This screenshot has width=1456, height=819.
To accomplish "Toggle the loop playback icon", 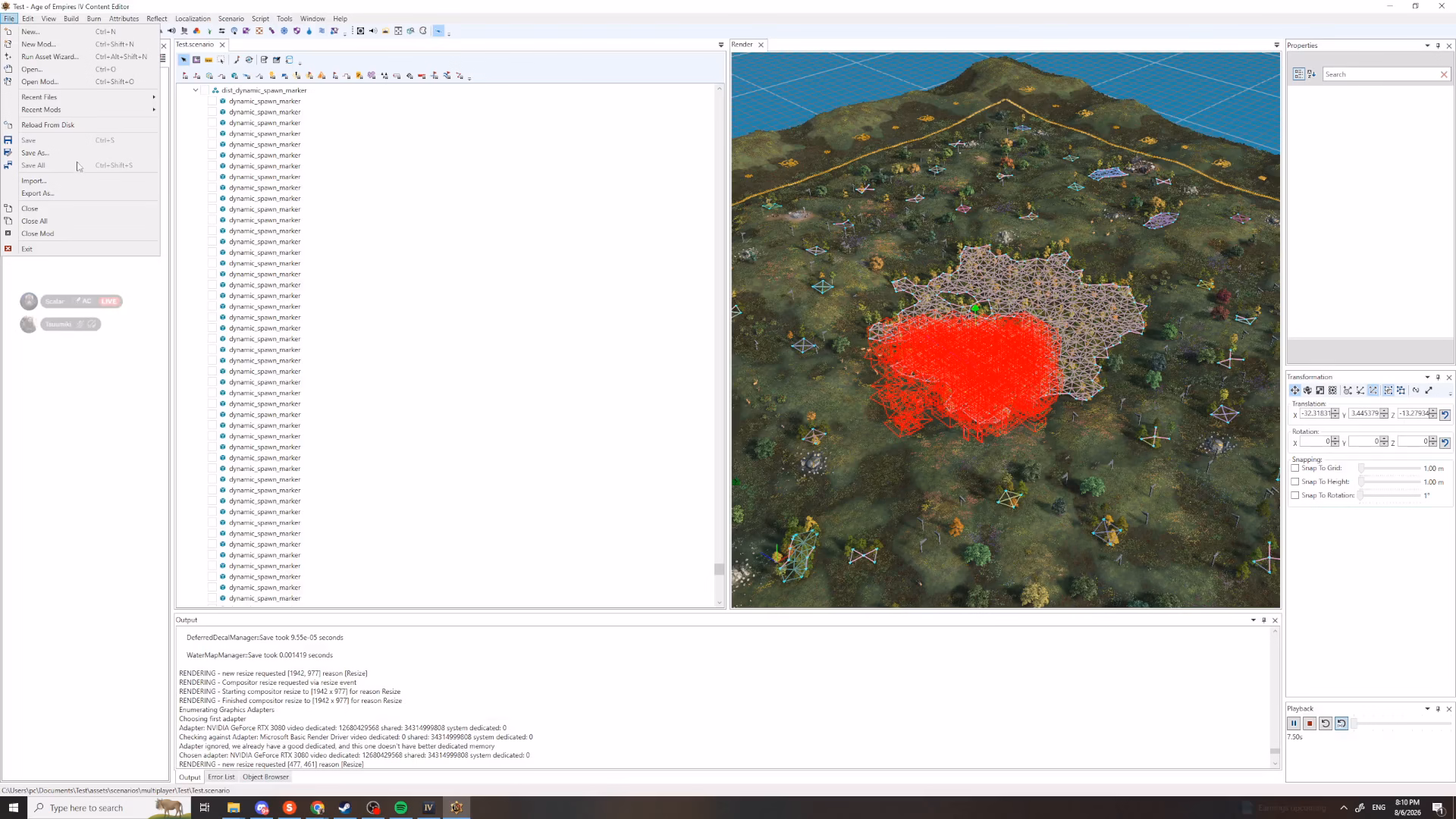I will 1341,723.
